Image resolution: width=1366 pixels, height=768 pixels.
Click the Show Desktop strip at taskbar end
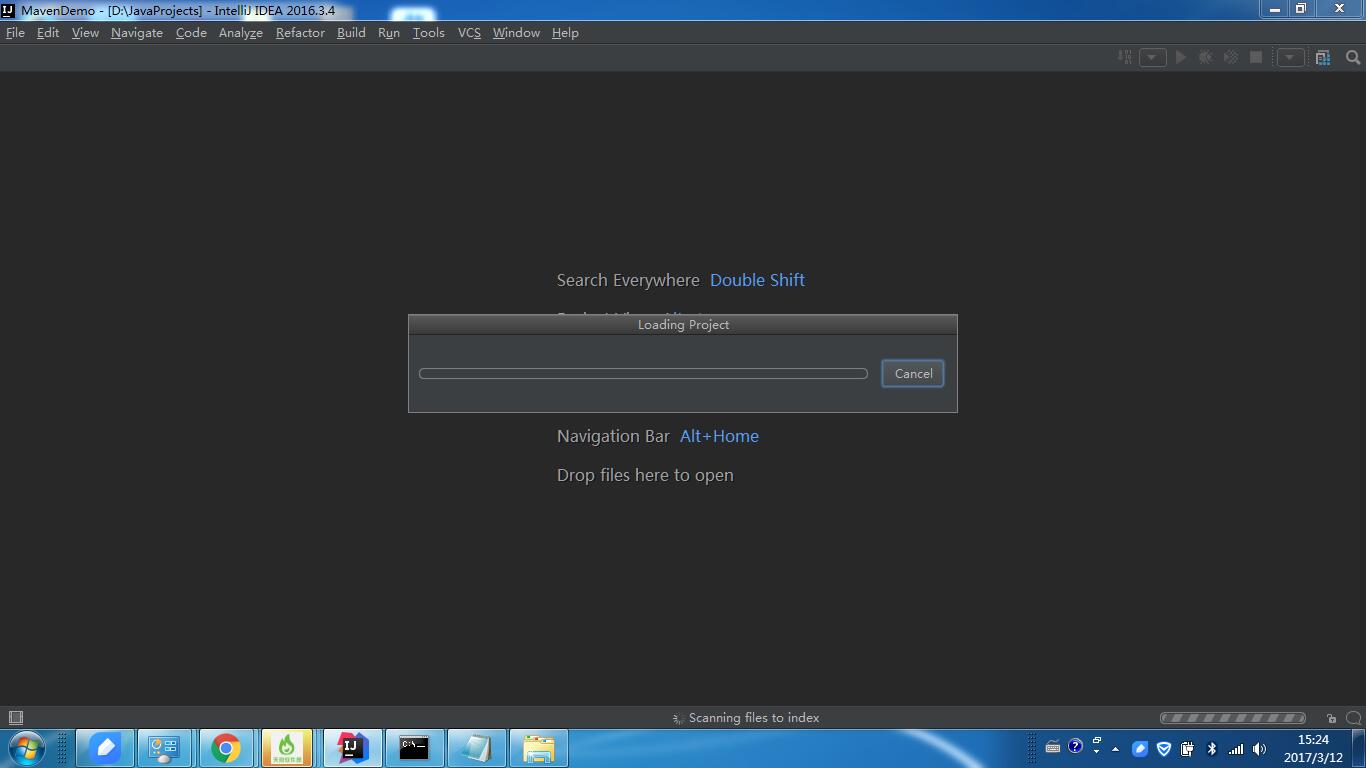[x=1359, y=748]
